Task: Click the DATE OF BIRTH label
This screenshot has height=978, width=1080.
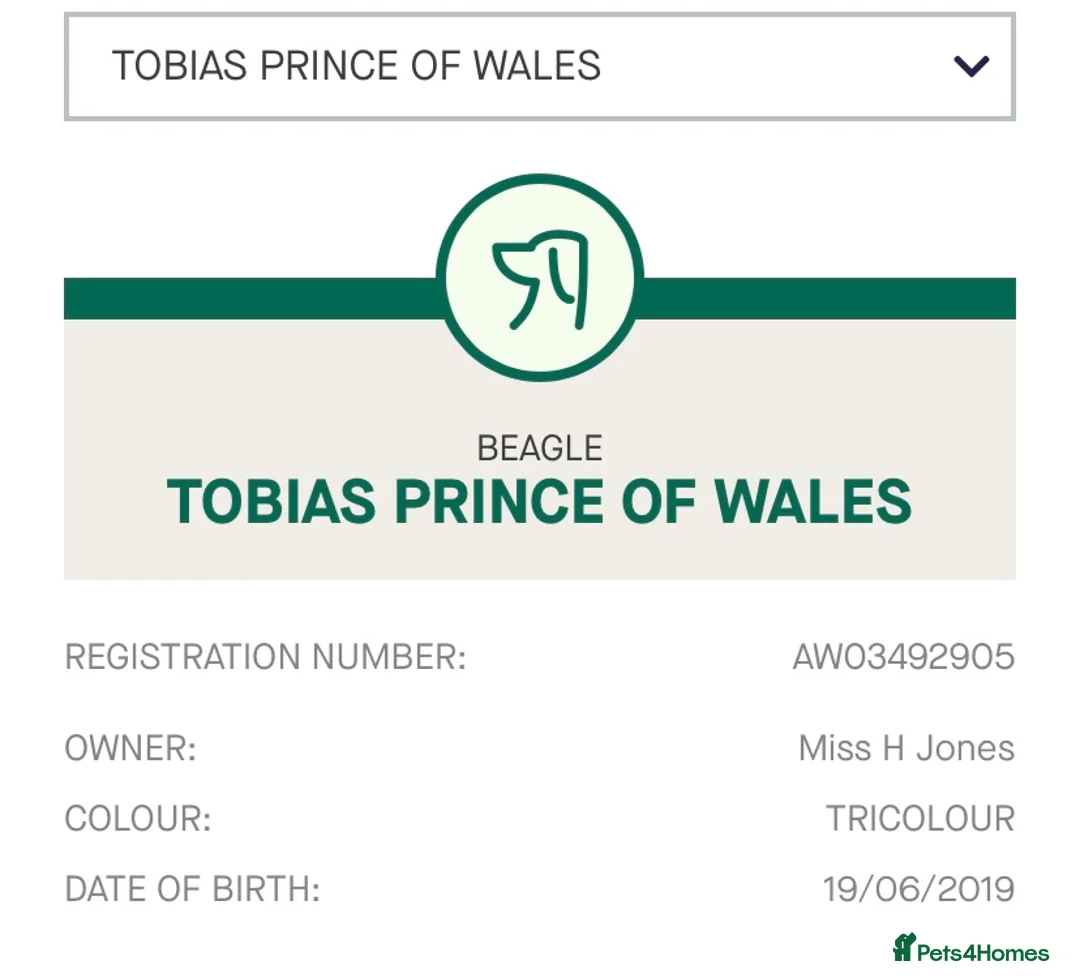Action: click(192, 889)
